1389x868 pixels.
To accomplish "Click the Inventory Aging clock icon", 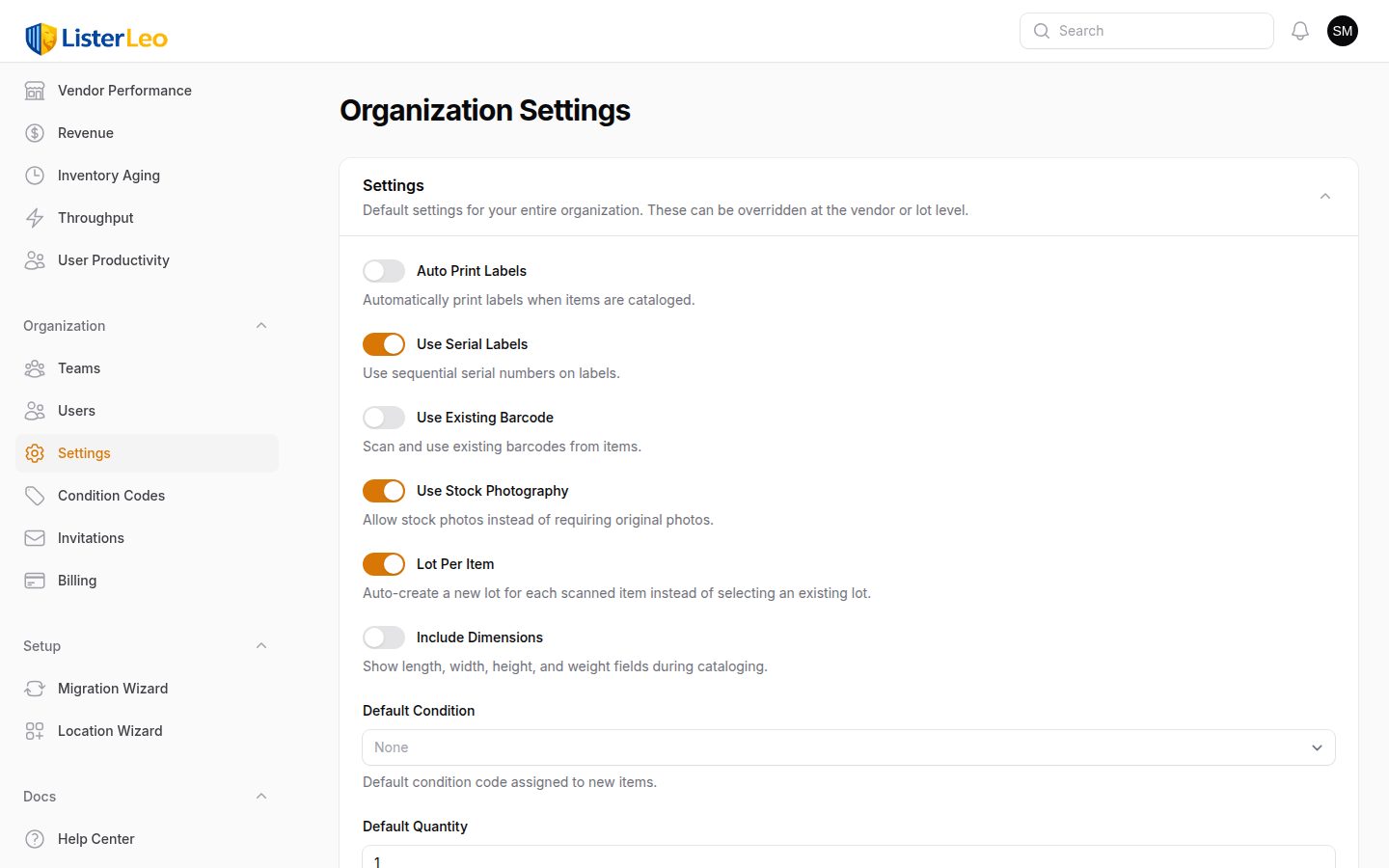I will (35, 176).
